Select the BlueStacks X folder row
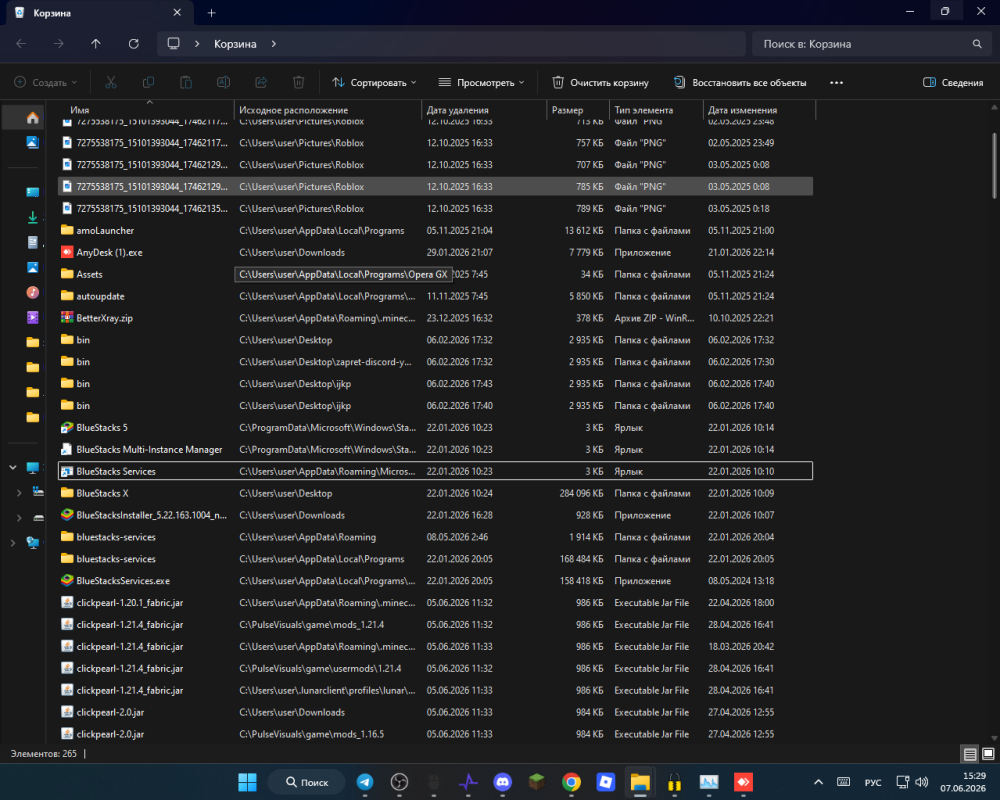The width and height of the screenshot is (1000, 800). pos(436,493)
